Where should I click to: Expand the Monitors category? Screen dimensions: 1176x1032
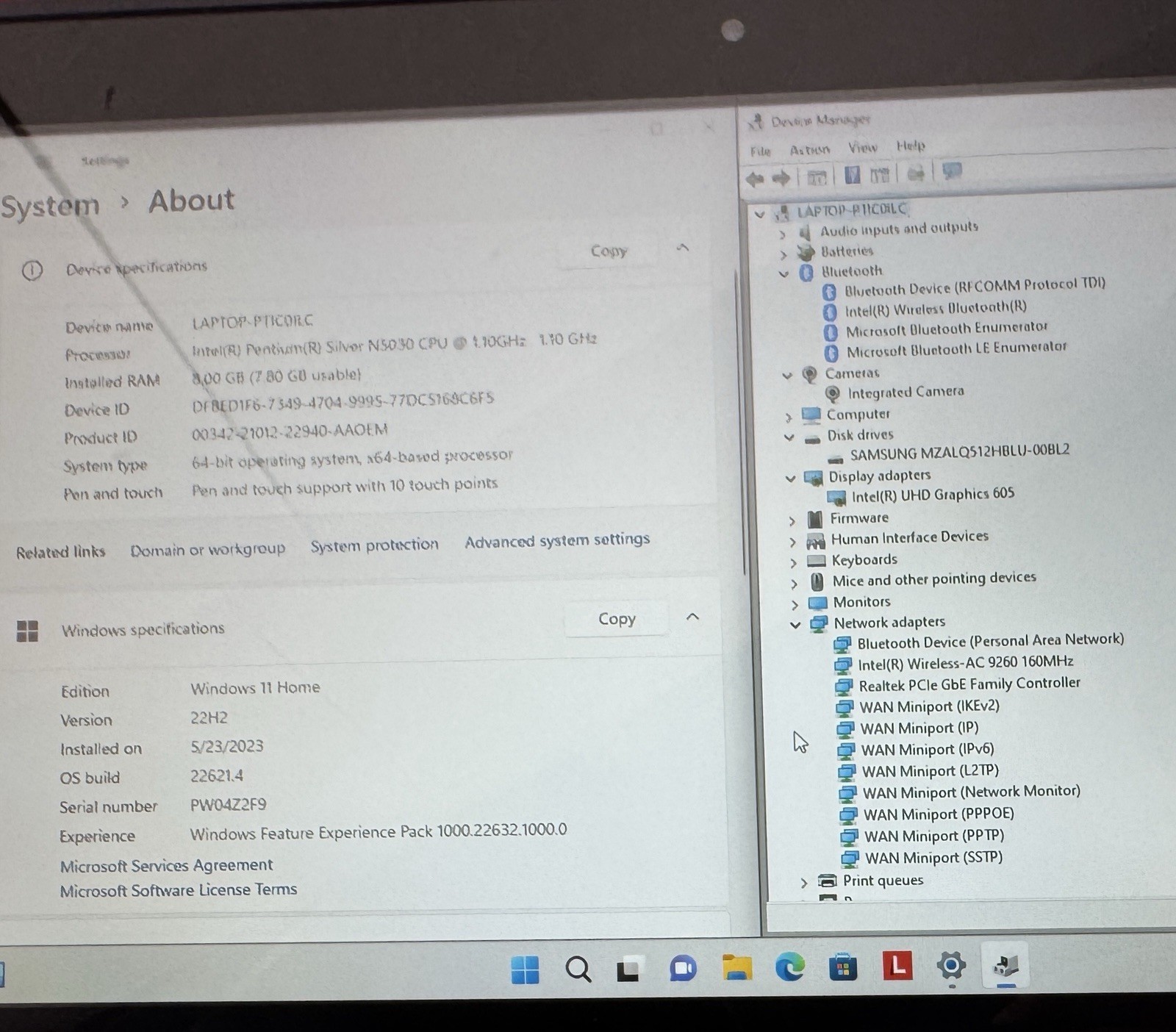coord(795,605)
